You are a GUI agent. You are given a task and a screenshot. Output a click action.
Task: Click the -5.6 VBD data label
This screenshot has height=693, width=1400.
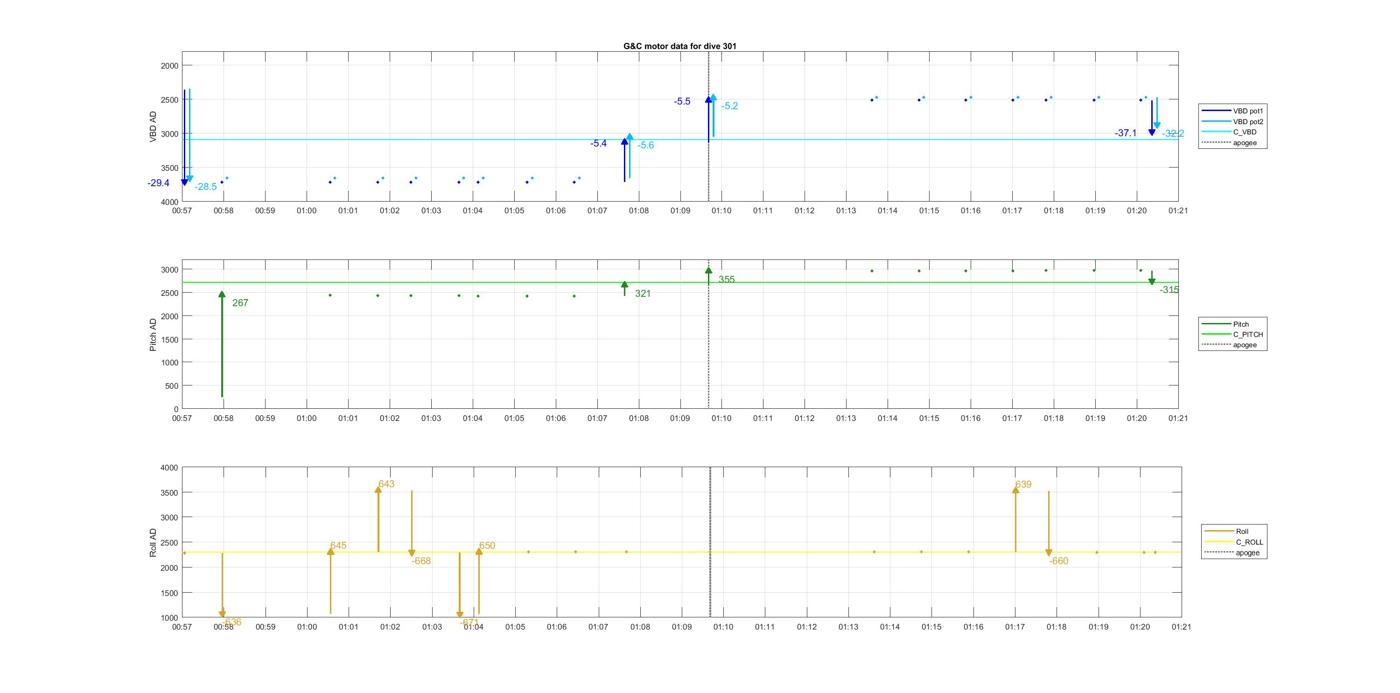646,145
